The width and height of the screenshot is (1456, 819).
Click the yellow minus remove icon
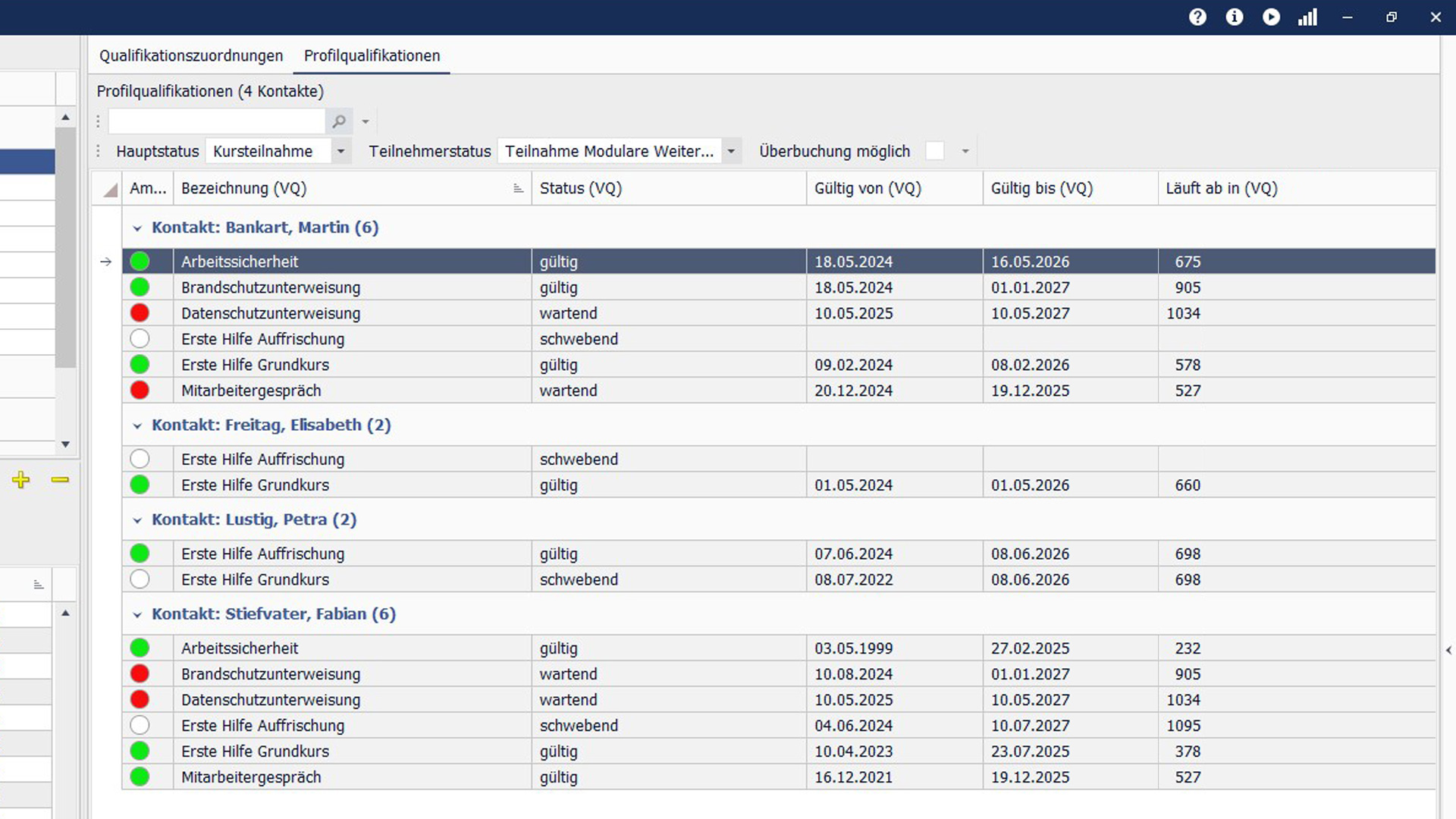tap(60, 479)
